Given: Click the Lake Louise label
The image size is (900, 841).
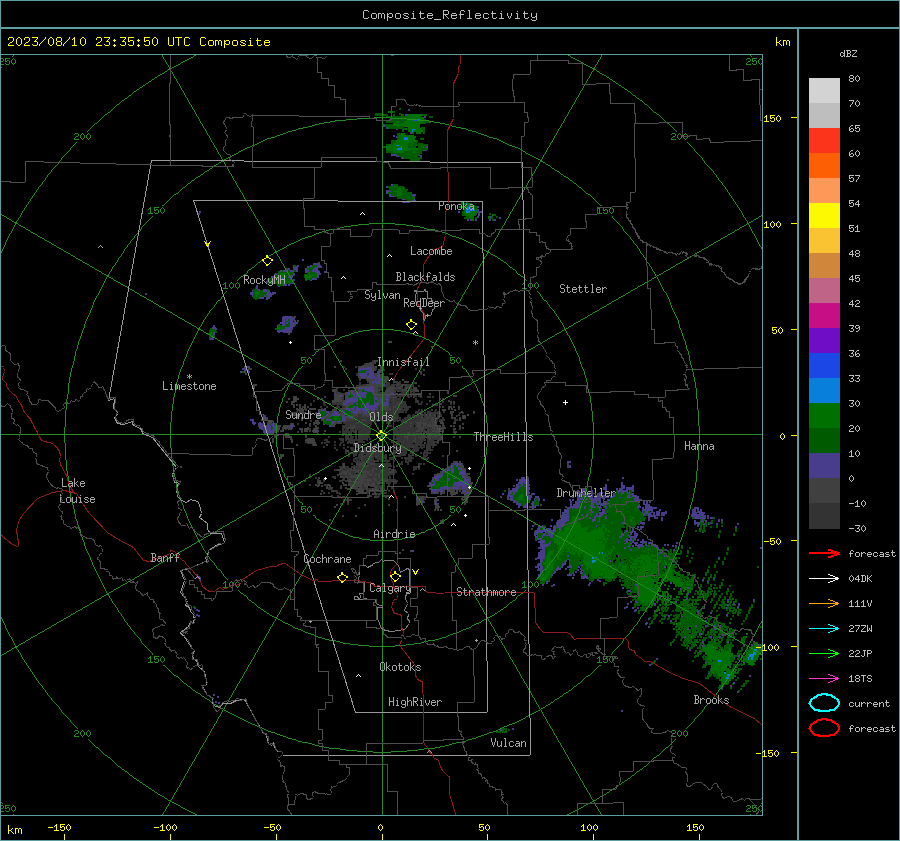Looking at the screenshot, I should click(77, 491).
